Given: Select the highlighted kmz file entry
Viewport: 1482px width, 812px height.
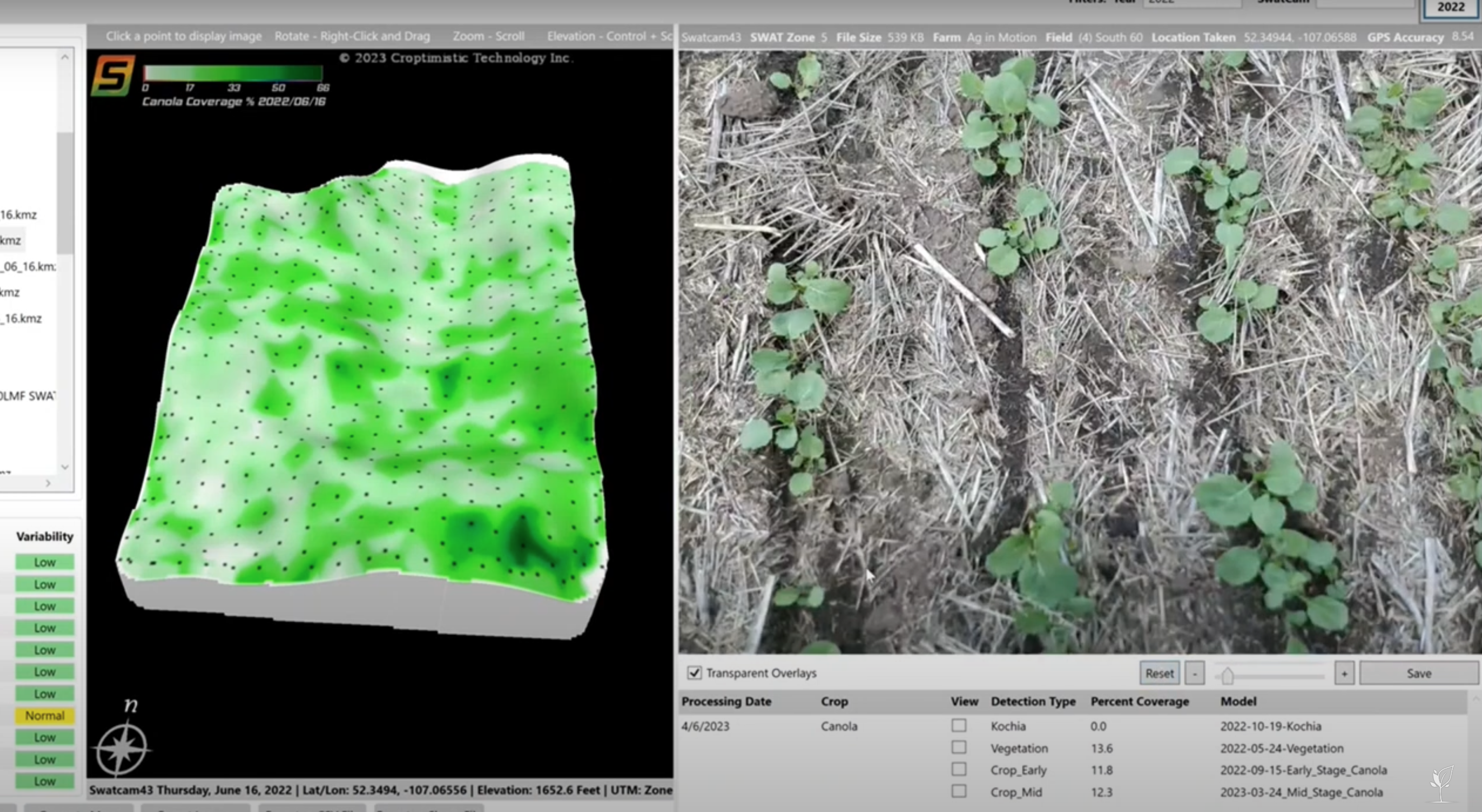Looking at the screenshot, I should (x=11, y=240).
